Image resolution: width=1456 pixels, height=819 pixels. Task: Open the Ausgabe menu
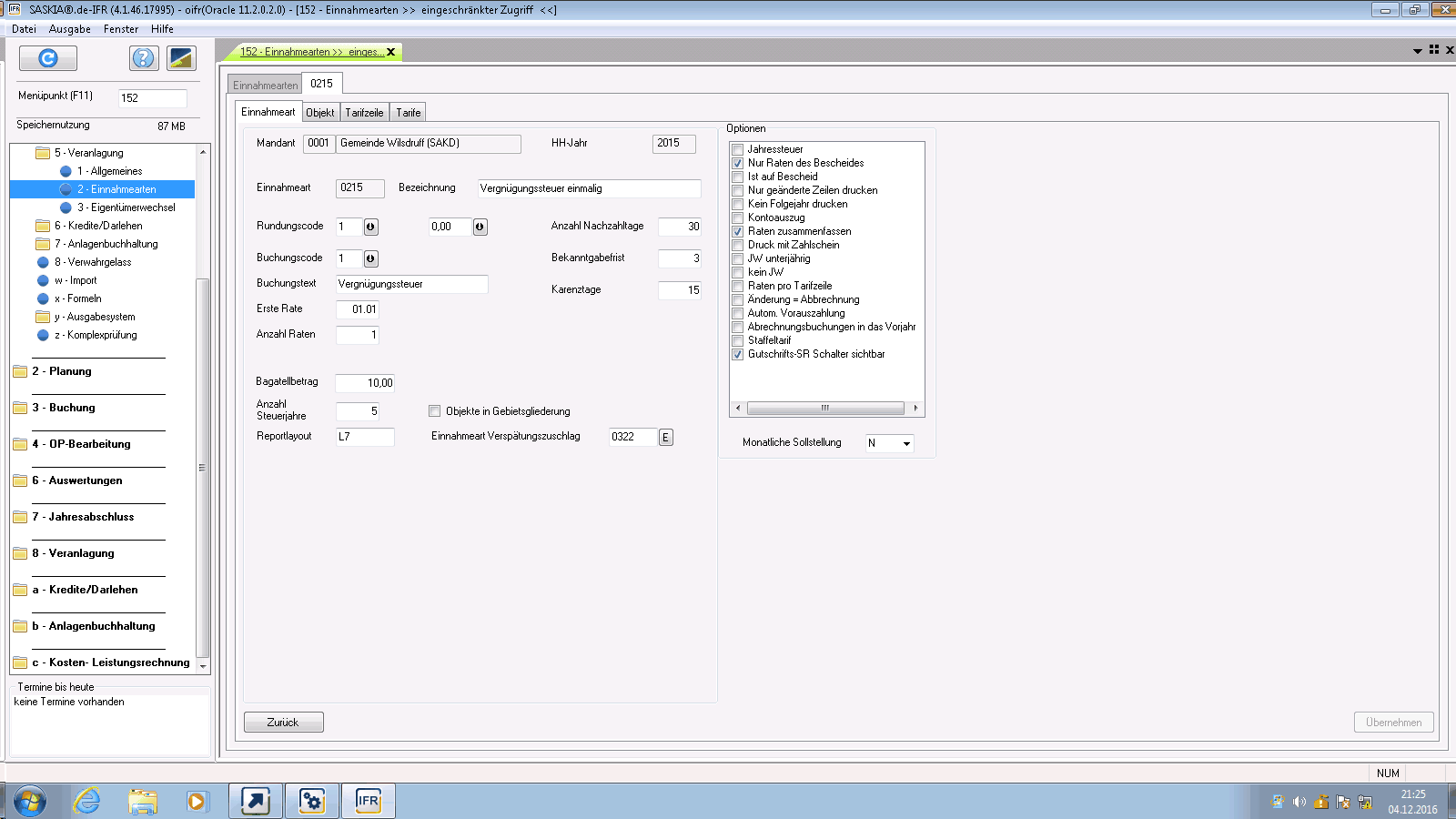tap(70, 29)
